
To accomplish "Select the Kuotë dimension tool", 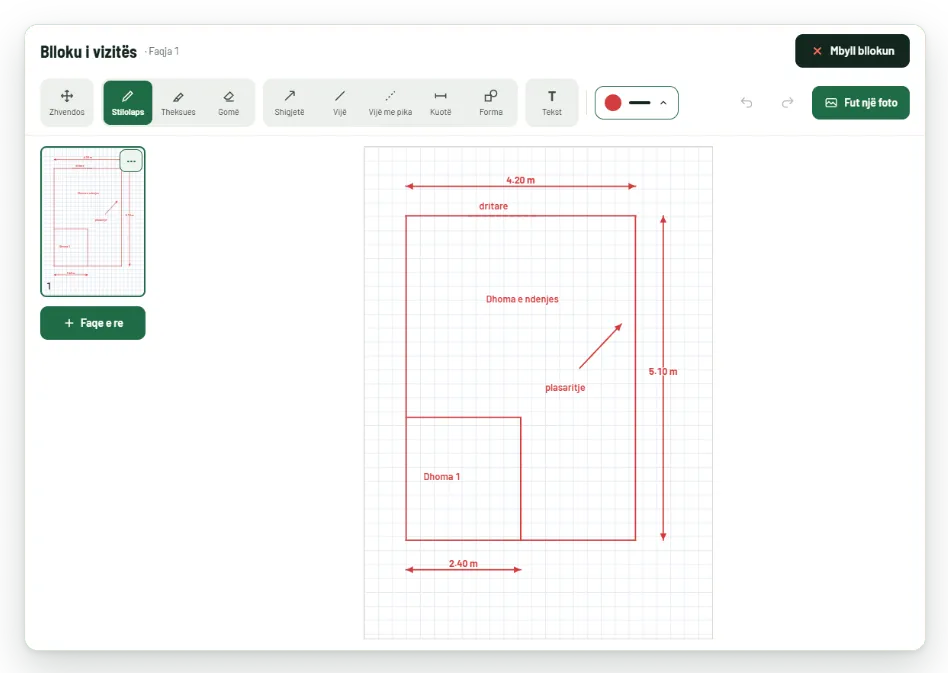I will point(441,103).
